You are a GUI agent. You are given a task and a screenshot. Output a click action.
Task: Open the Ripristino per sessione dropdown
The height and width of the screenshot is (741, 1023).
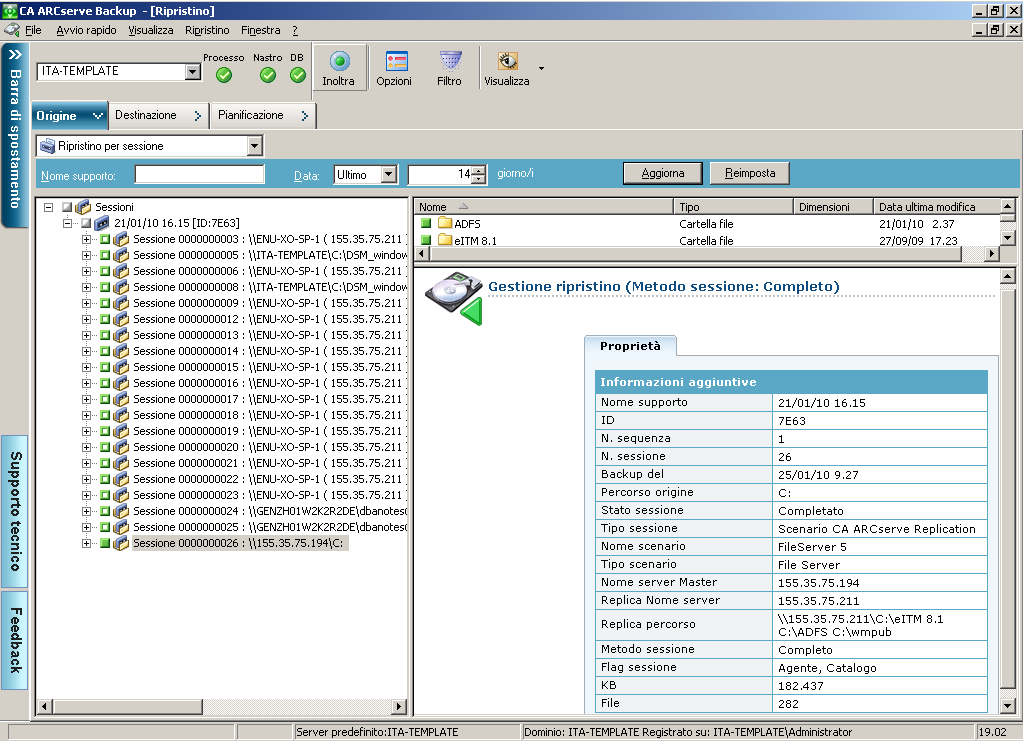[x=254, y=146]
